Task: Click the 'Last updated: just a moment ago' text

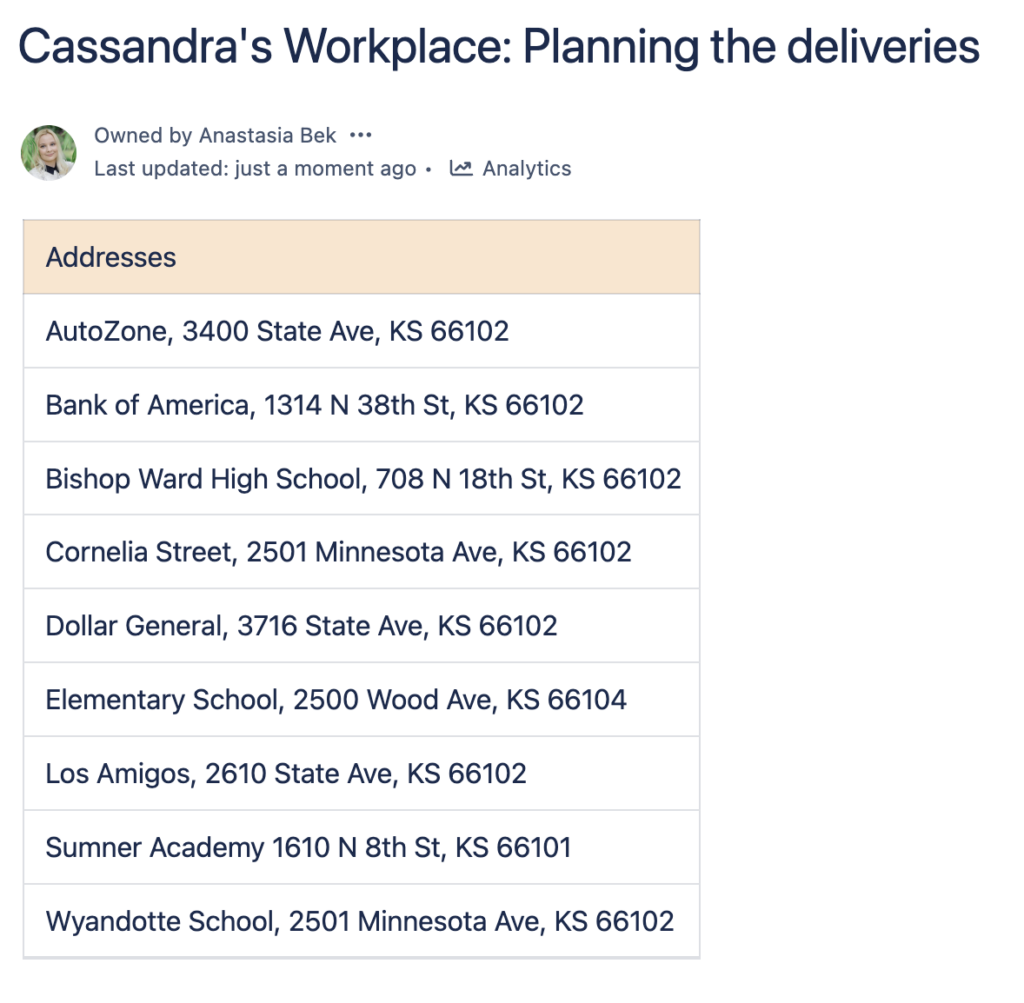Action: tap(255, 168)
